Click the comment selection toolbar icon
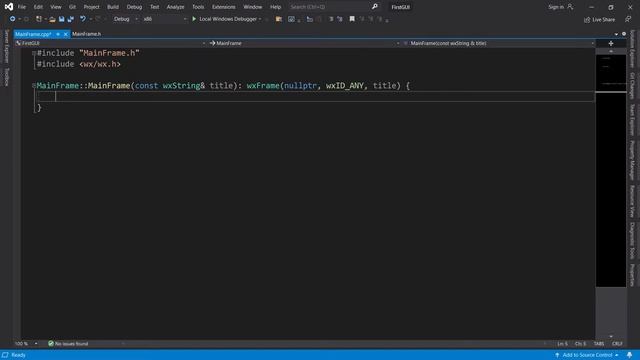The height and width of the screenshot is (360, 640). click(x=331, y=19)
